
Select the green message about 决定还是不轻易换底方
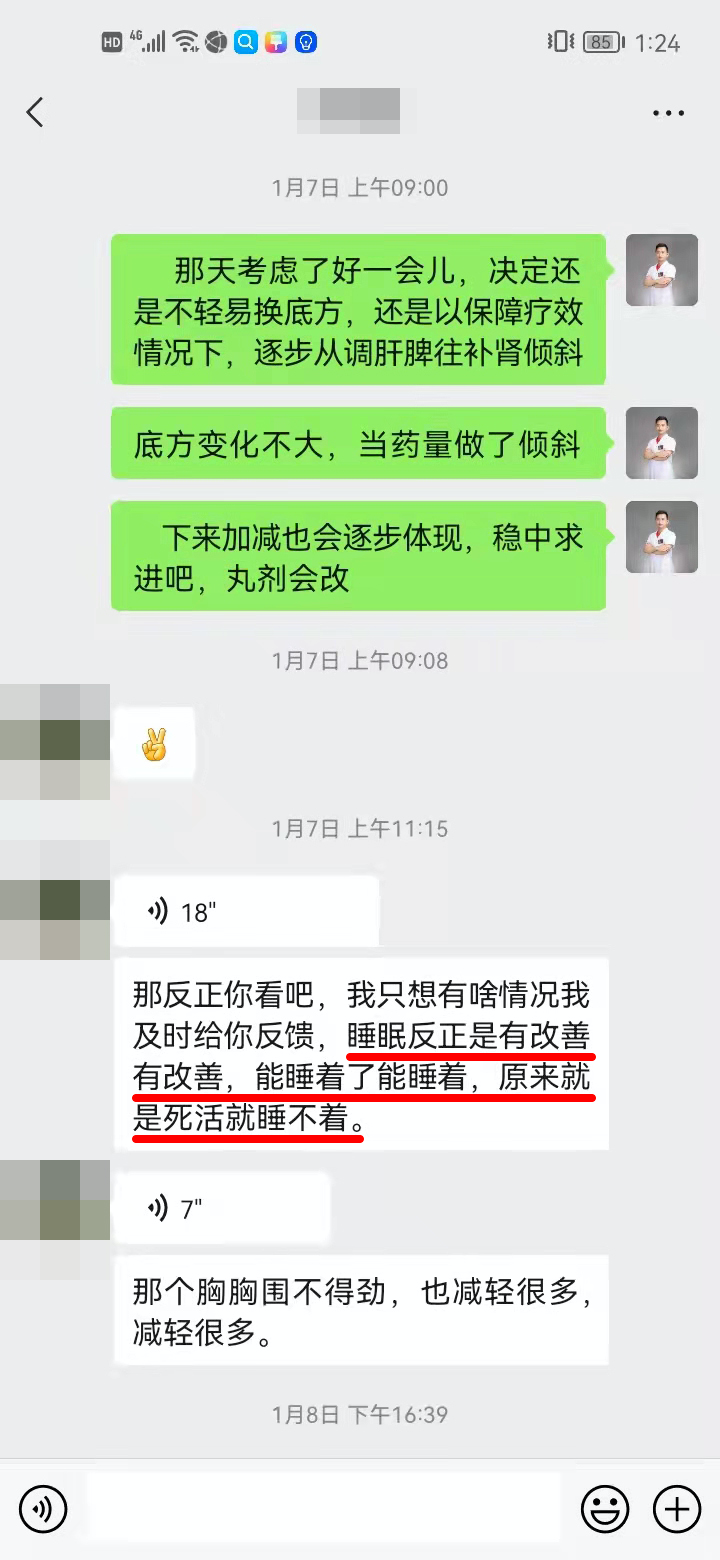click(358, 309)
